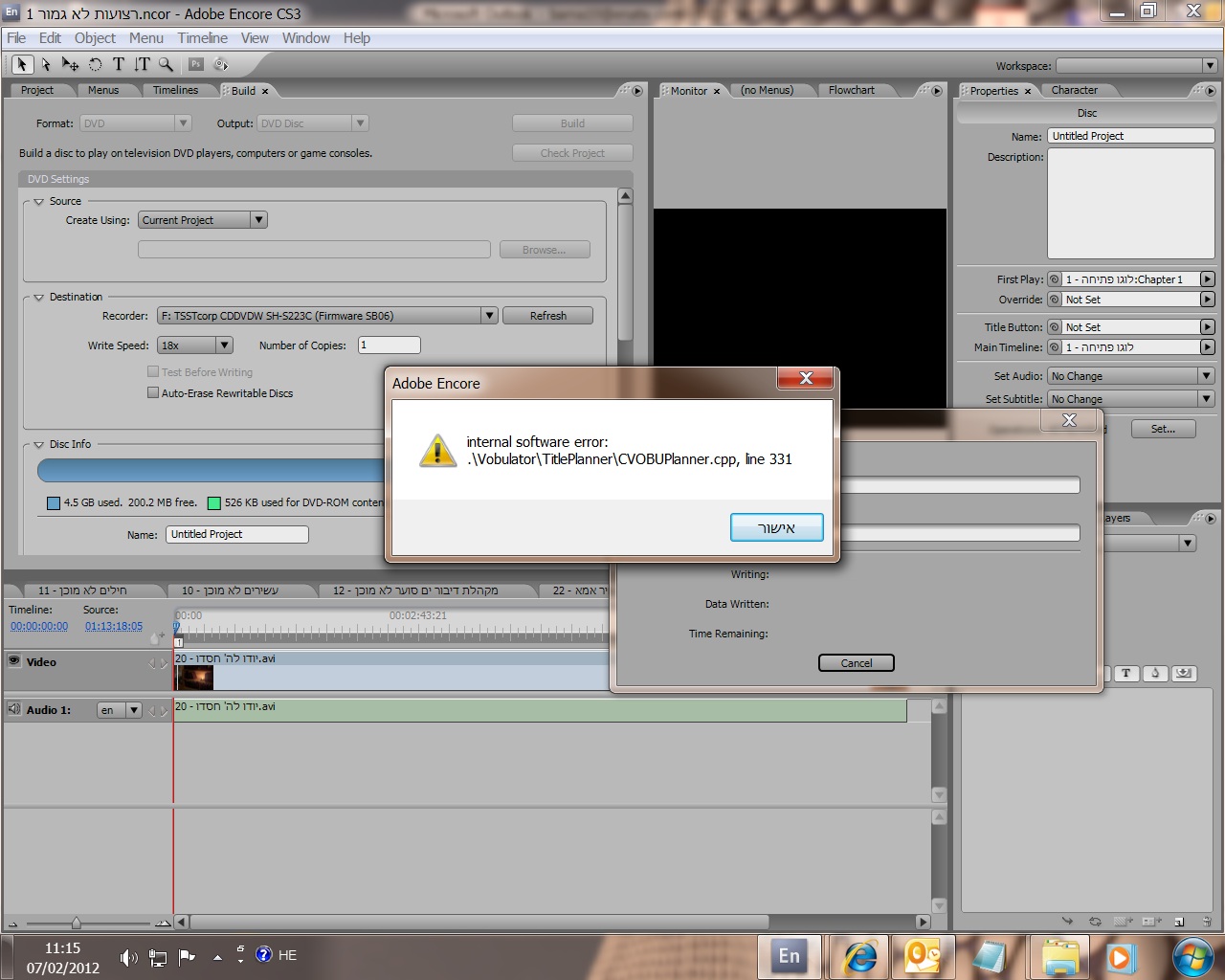Switch to the Project tab
Screen dimensions: 1225x980
pos(37,90)
